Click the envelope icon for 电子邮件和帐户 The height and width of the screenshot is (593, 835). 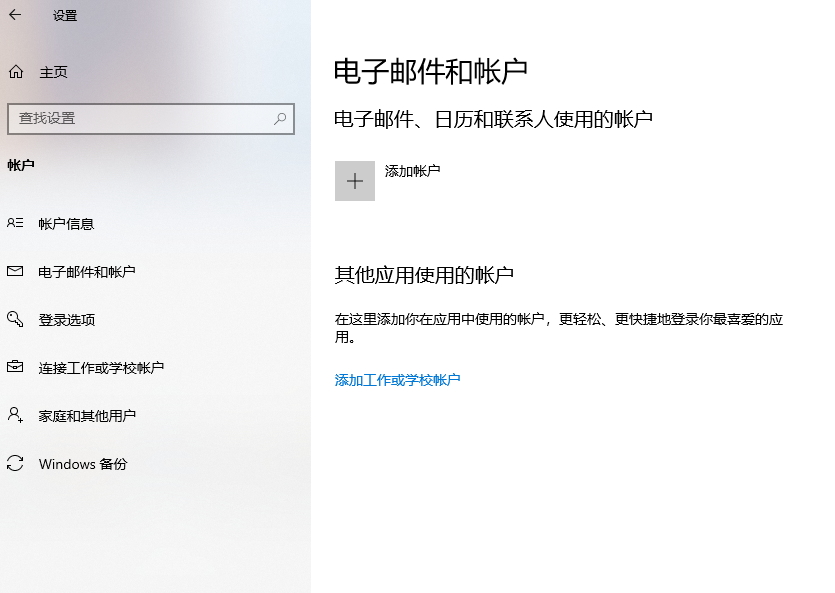[x=15, y=271]
